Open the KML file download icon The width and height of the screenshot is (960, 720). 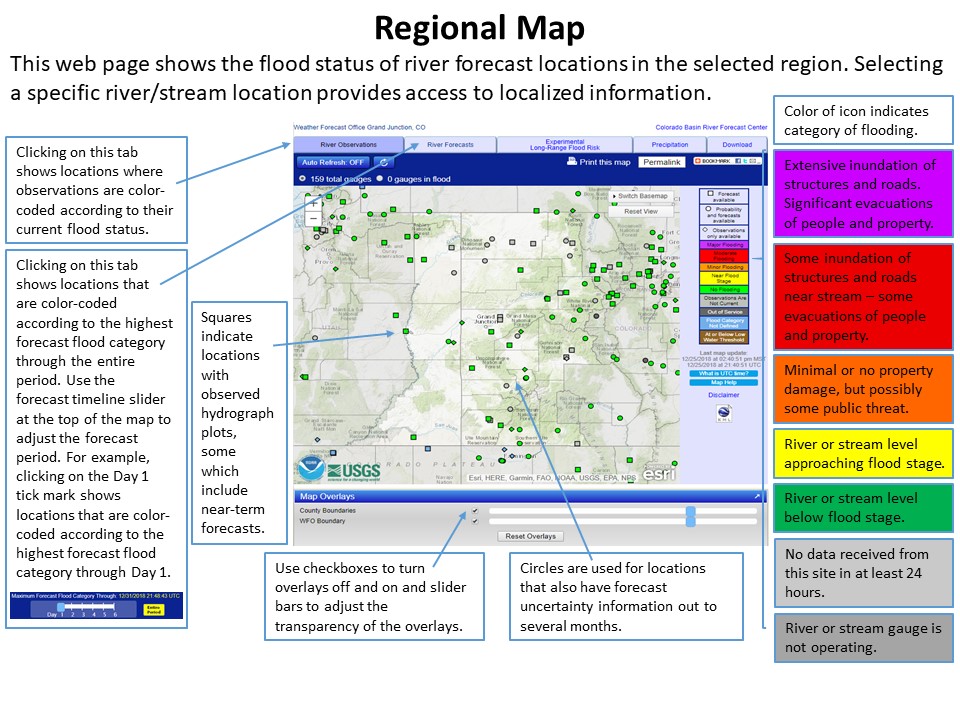pos(724,413)
